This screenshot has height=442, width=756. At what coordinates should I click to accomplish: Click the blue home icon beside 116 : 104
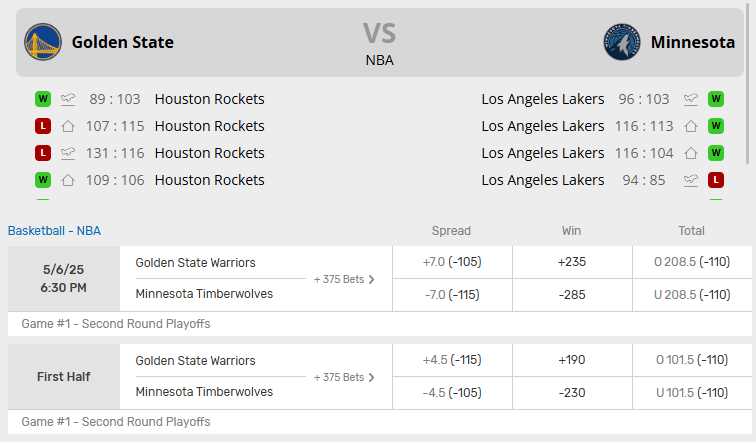[x=690, y=153]
